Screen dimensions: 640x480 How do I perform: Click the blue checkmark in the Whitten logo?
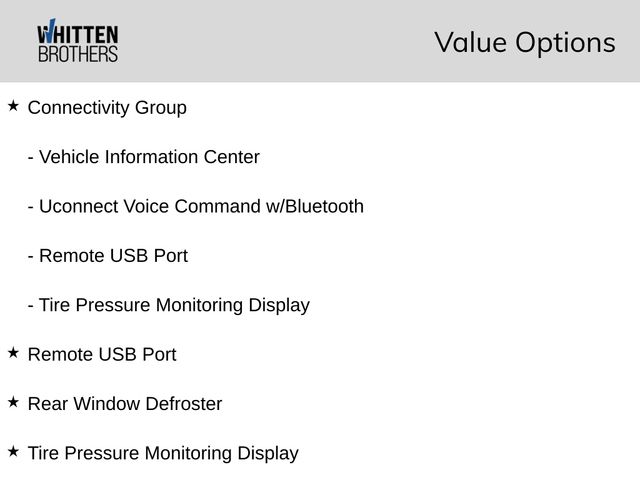click(47, 33)
